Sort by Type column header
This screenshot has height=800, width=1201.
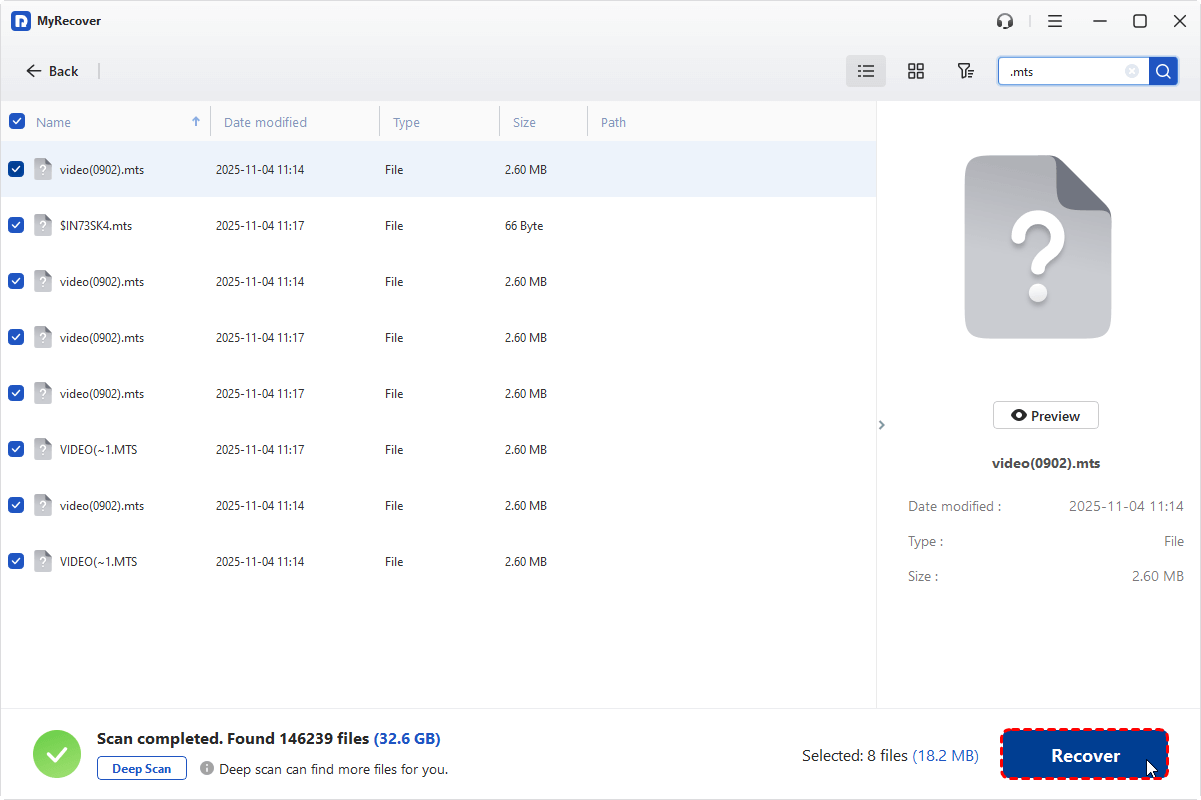coord(406,122)
